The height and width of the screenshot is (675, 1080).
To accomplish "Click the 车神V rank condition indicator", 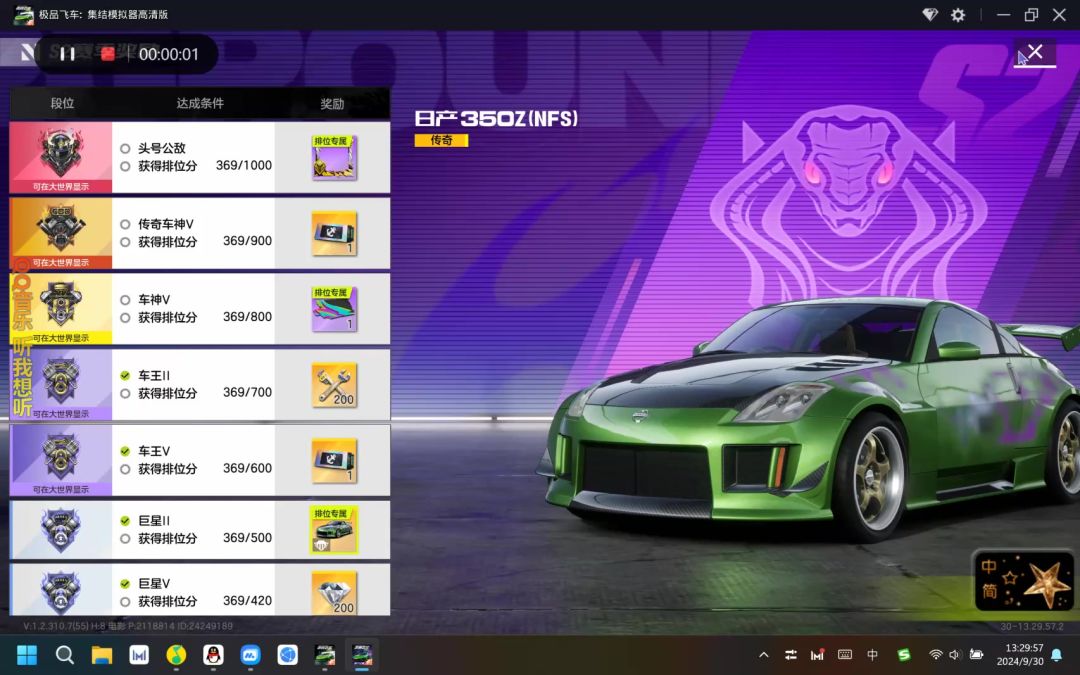I will pos(125,300).
